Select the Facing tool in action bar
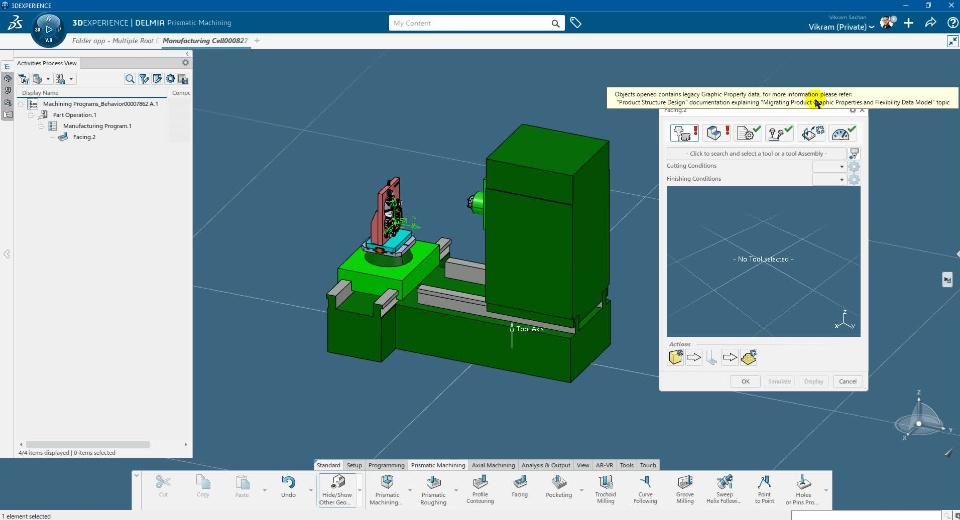Image resolution: width=960 pixels, height=520 pixels. [x=520, y=488]
